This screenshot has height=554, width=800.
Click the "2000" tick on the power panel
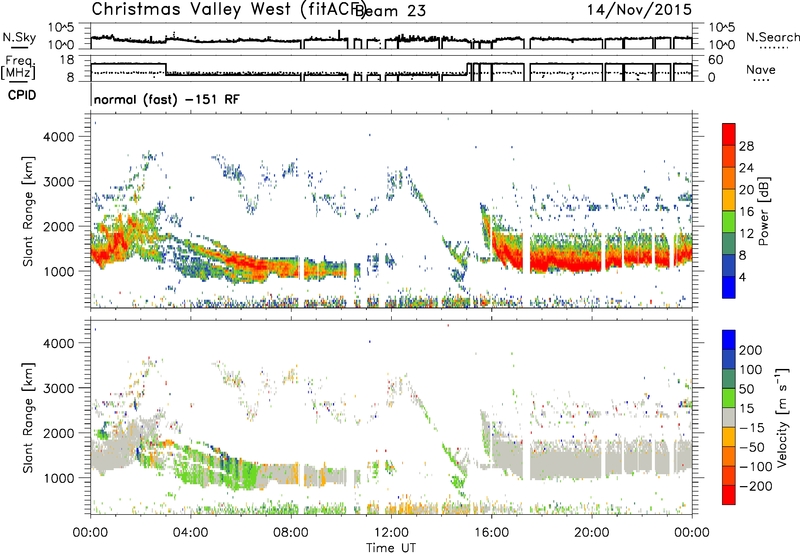click(58, 226)
